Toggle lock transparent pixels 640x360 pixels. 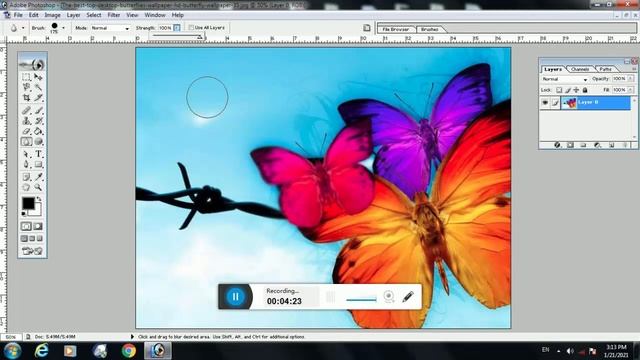coord(559,90)
